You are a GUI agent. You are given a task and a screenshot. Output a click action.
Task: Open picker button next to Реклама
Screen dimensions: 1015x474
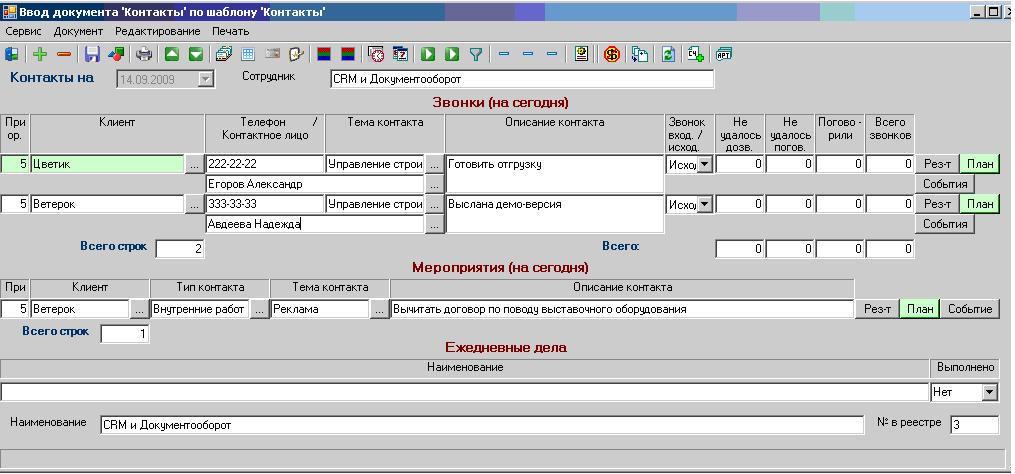(x=379, y=310)
